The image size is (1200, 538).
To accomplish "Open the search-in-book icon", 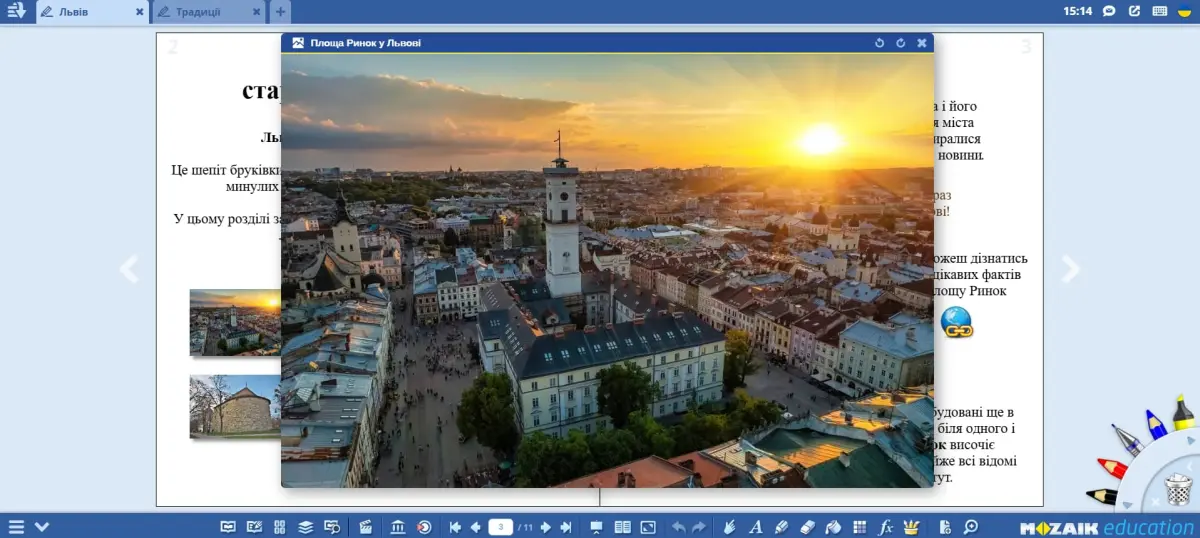I will pos(332,526).
